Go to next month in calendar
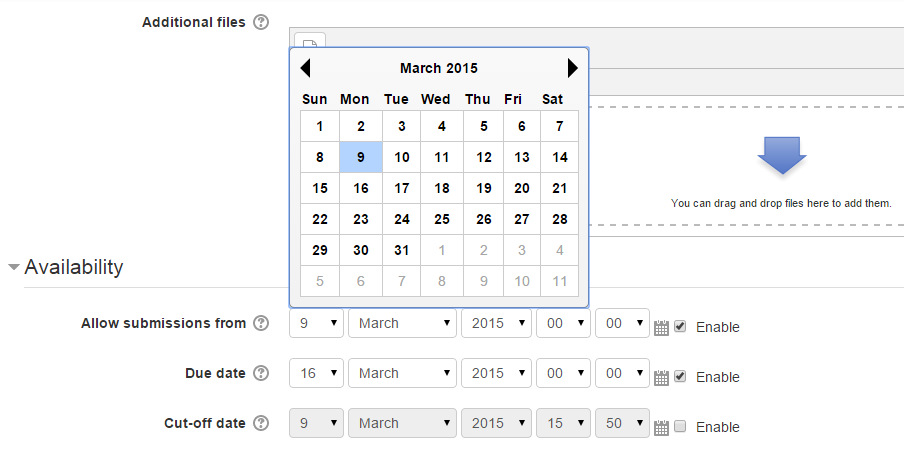Viewport: 904px width, 452px height. click(x=572, y=68)
